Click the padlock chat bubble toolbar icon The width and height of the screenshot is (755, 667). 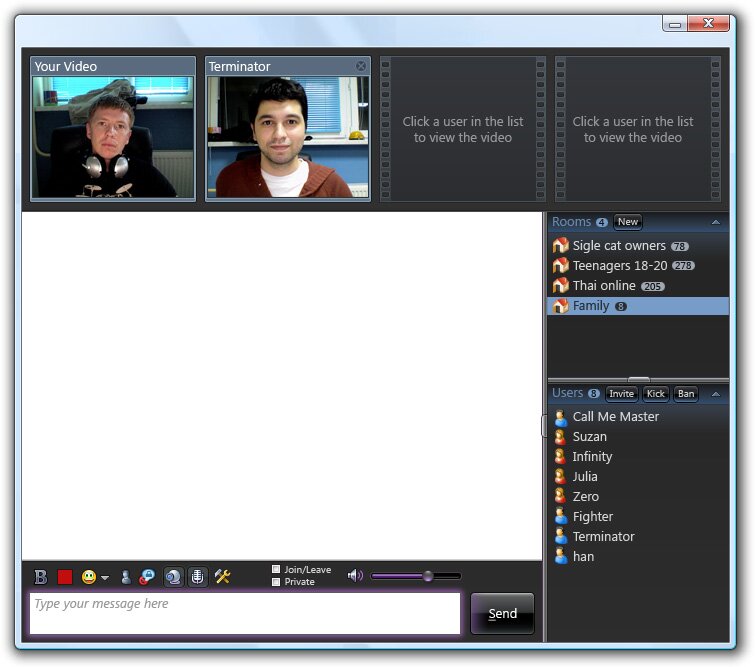[x=147, y=576]
